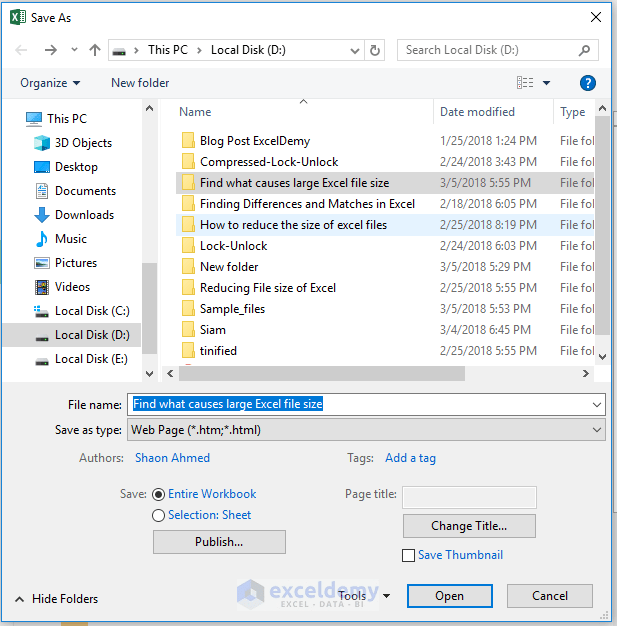
Task: Collapse folders with Hide Folders
Action: [57, 599]
